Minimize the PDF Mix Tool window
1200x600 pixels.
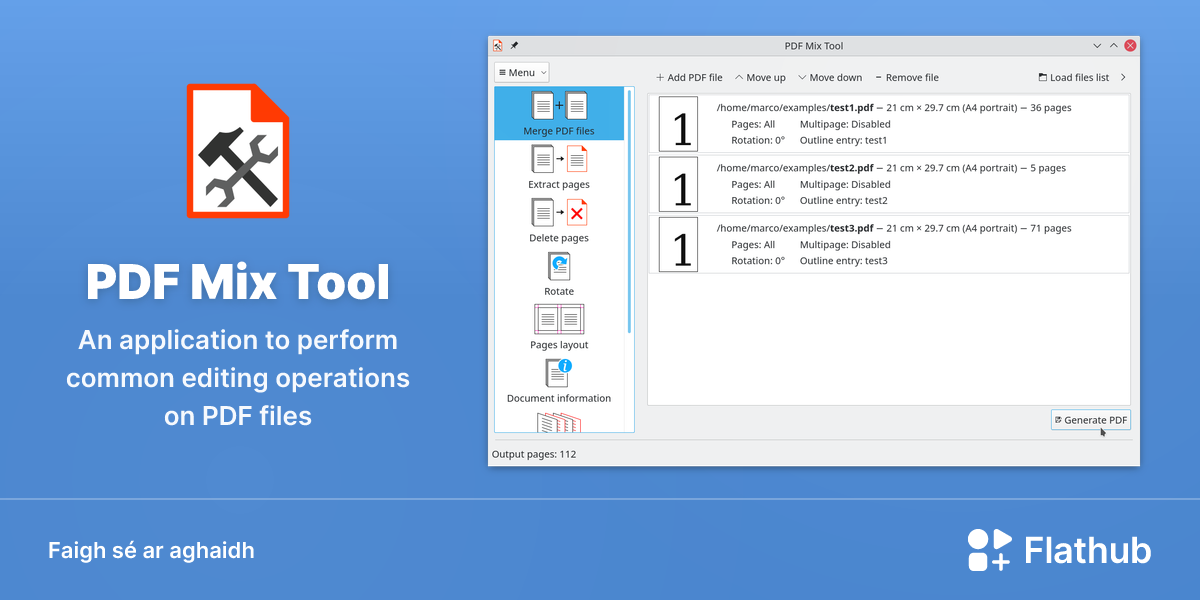1097,46
